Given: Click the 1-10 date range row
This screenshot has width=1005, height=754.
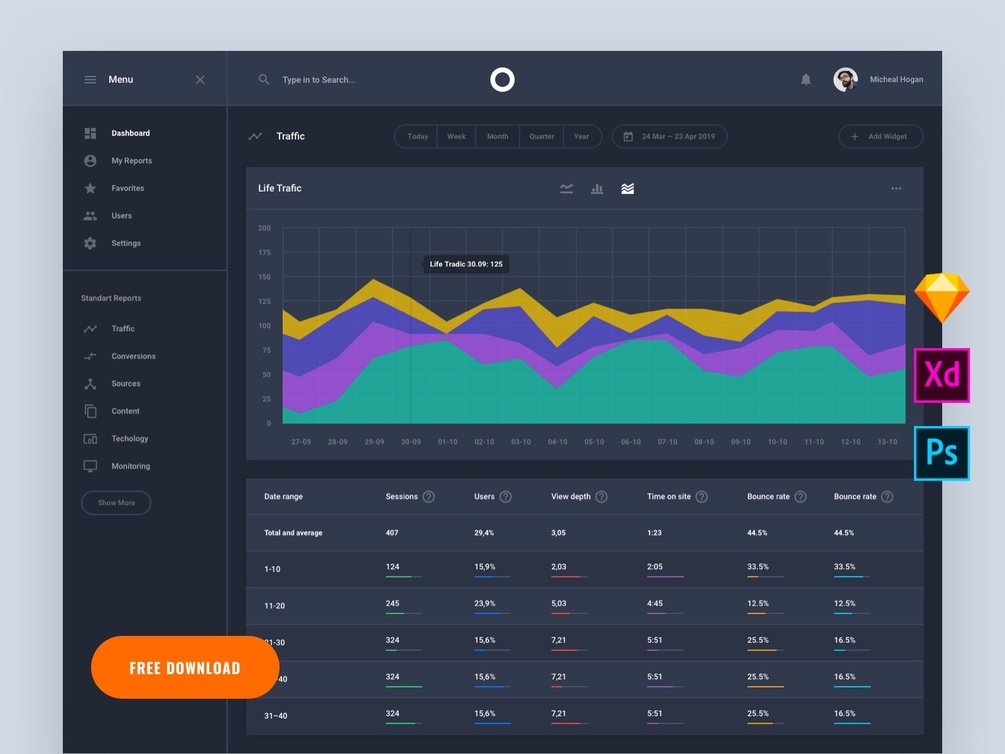Looking at the screenshot, I should point(585,569).
